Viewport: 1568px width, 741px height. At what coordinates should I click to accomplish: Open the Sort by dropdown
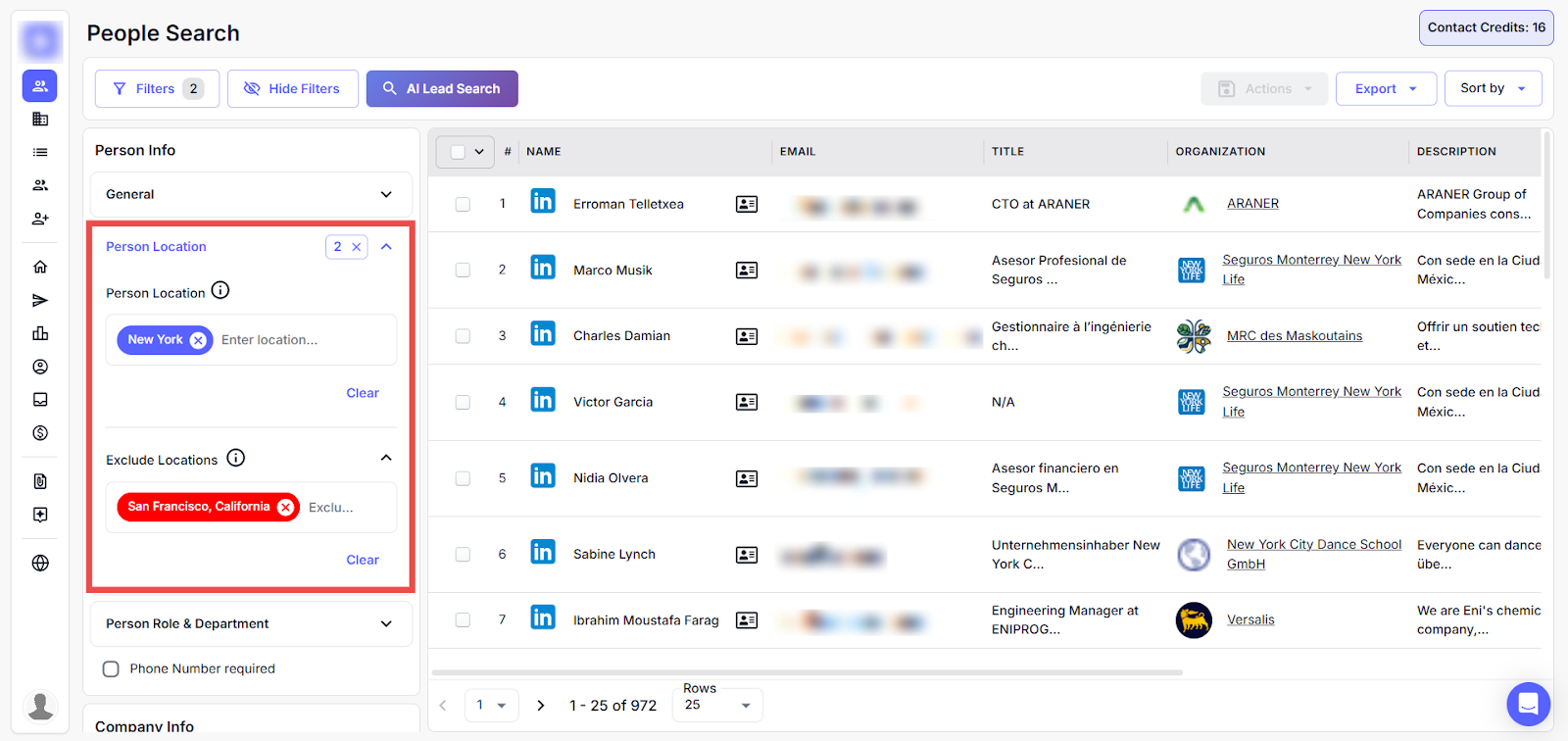tap(1492, 88)
